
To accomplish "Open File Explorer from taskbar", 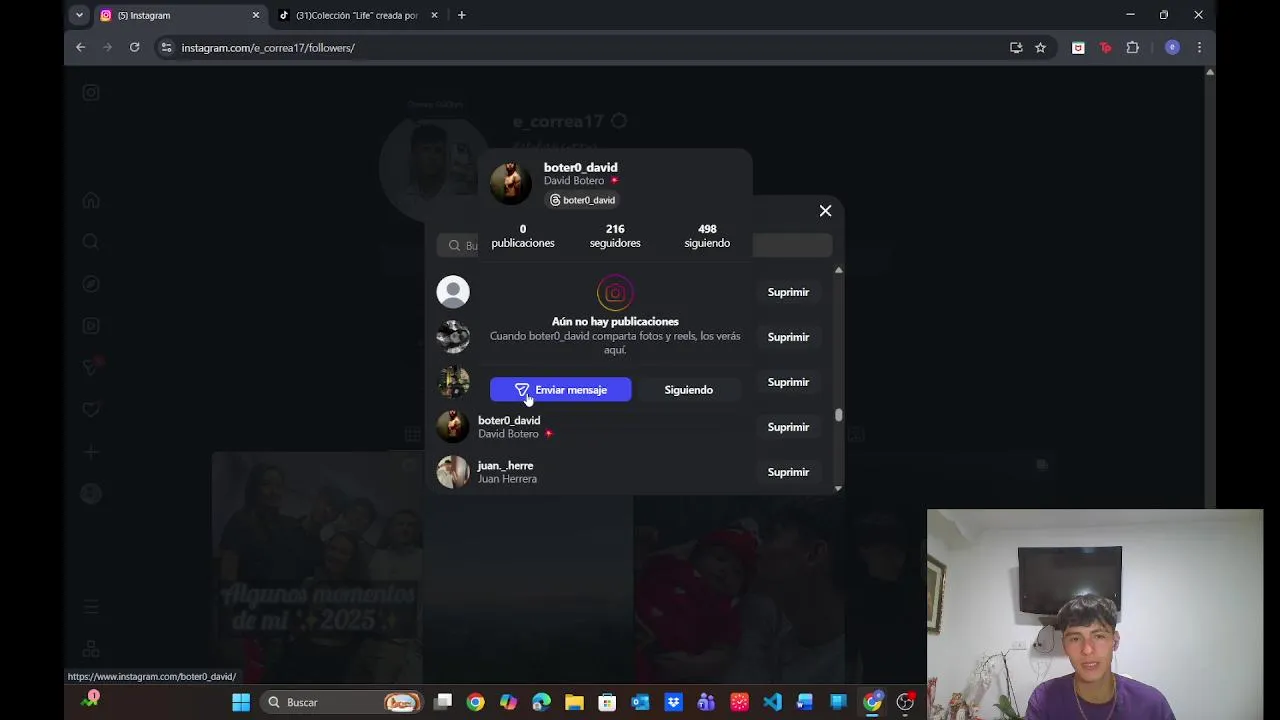I will [x=574, y=702].
